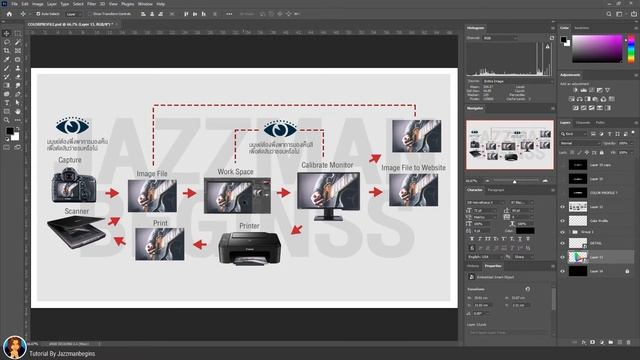Click the font size input field
The height and width of the screenshot is (360, 640).
tap(484, 210)
